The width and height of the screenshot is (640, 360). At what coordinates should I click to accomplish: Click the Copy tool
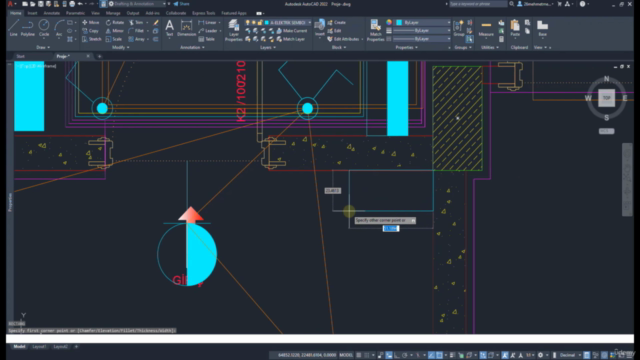(90, 31)
